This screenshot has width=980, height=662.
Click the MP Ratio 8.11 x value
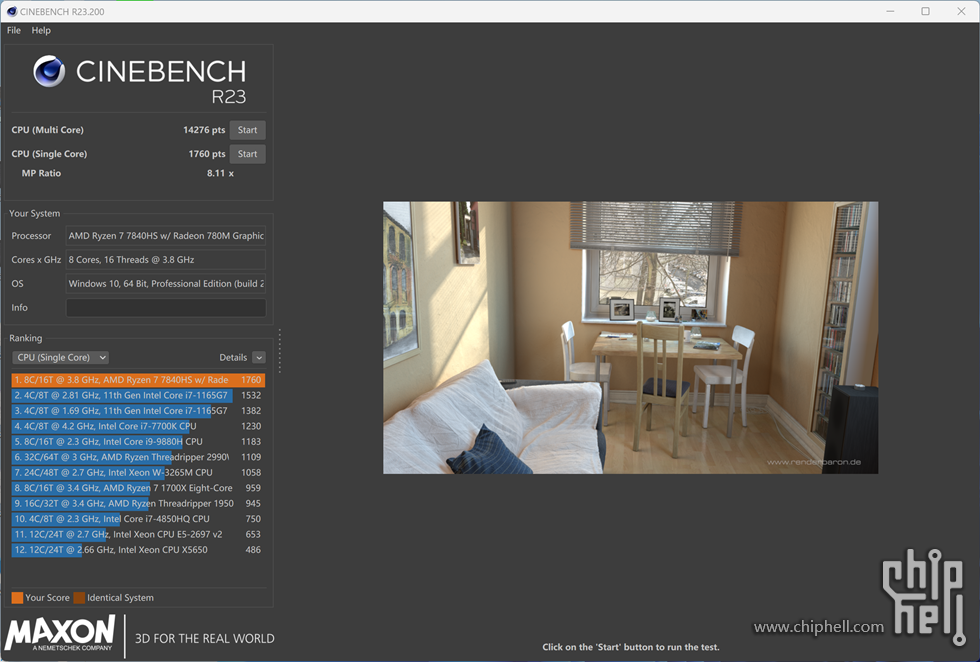click(x=220, y=173)
